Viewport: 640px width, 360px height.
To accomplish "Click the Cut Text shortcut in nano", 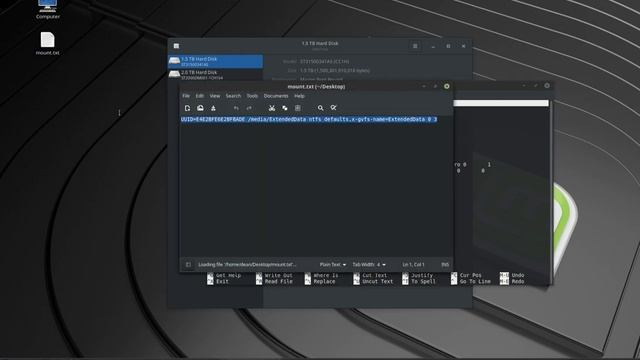I will click(370, 276).
